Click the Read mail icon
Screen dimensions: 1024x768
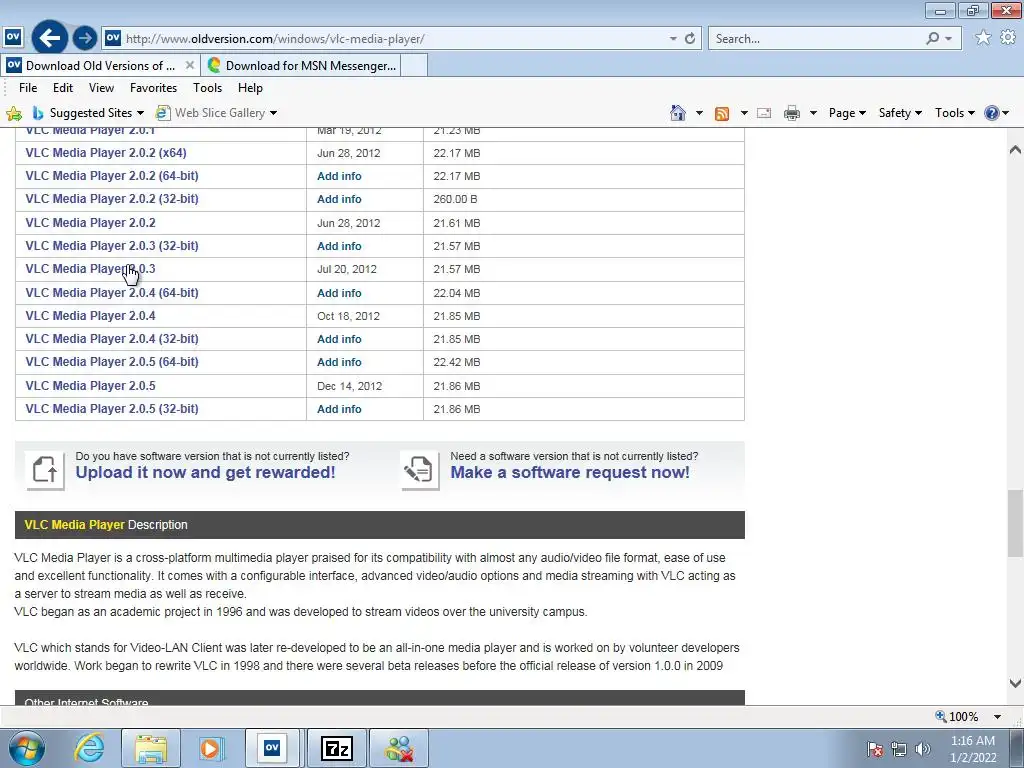pos(764,113)
